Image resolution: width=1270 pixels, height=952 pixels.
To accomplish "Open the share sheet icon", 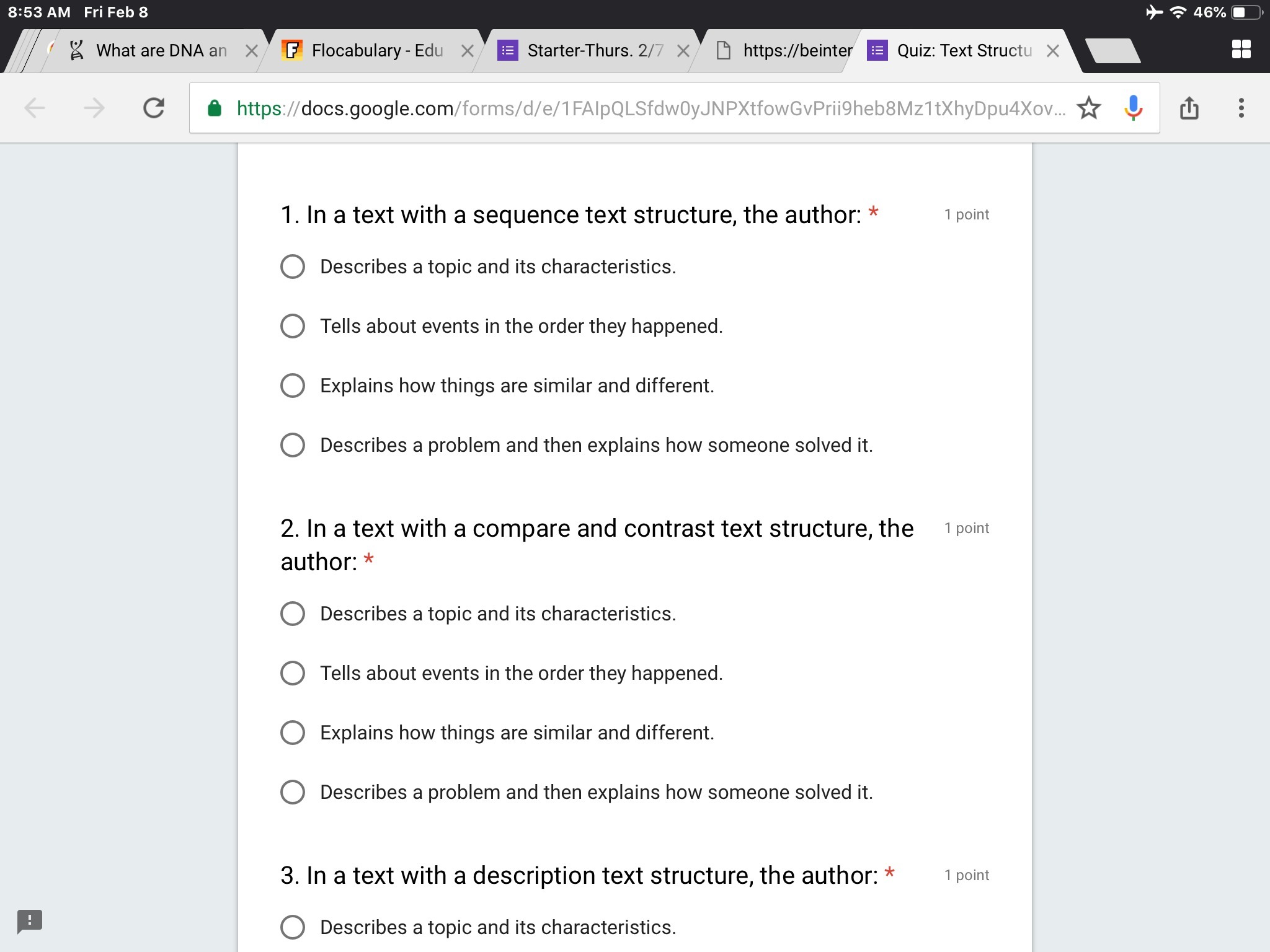I will coord(1189,108).
